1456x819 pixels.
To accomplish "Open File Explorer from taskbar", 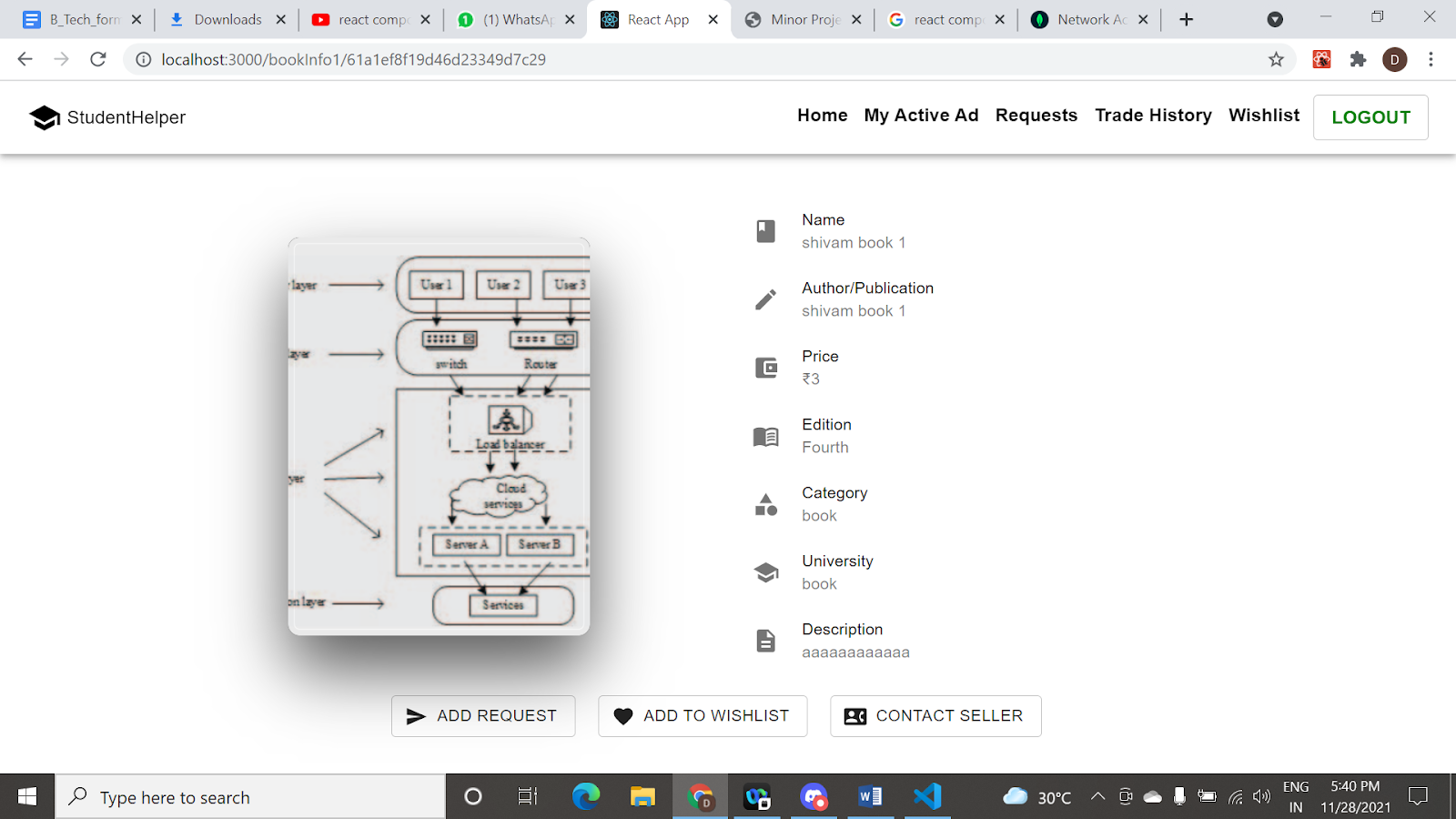I will click(642, 796).
